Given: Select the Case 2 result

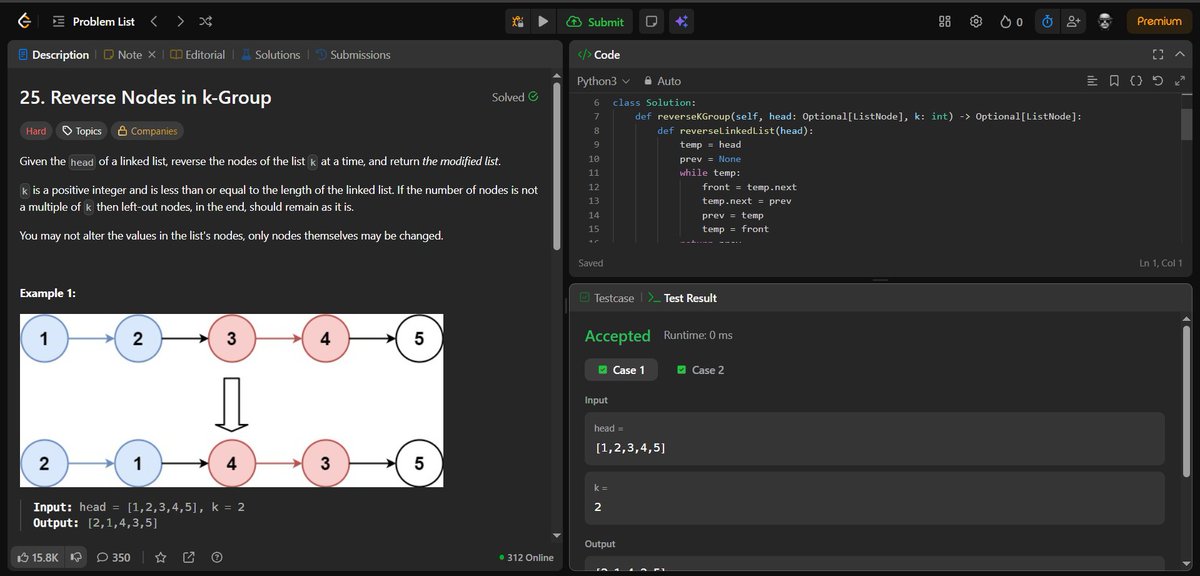Looking at the screenshot, I should click(701, 370).
